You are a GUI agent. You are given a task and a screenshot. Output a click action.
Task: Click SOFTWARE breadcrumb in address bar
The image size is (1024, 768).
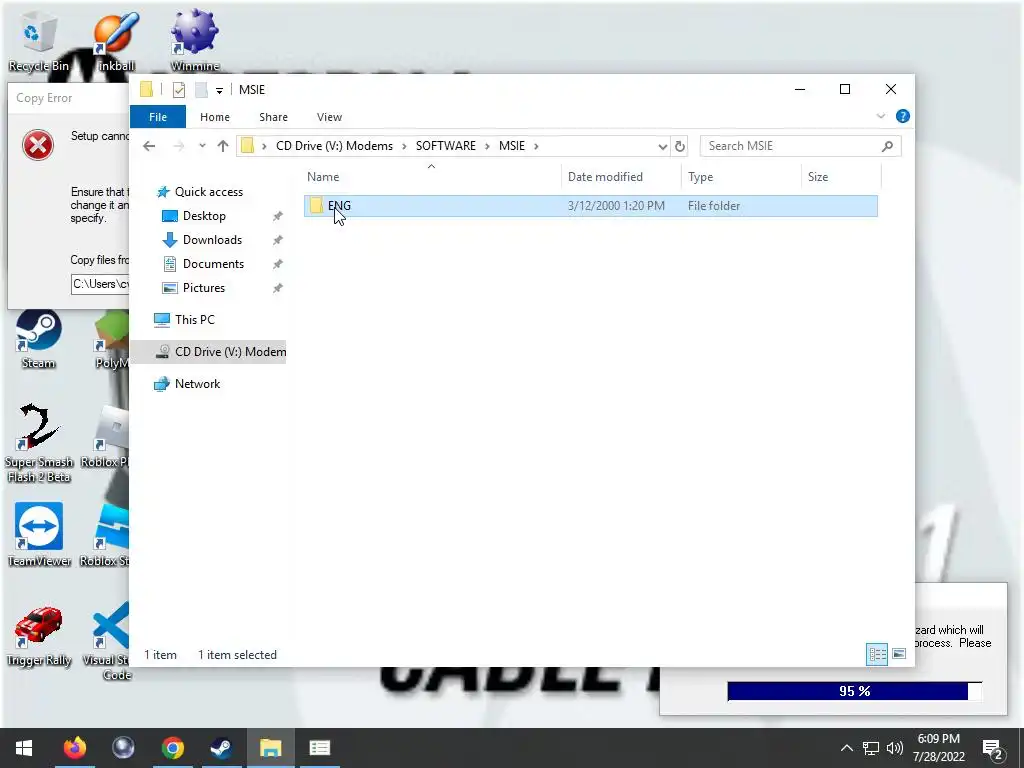pyautogui.click(x=446, y=146)
